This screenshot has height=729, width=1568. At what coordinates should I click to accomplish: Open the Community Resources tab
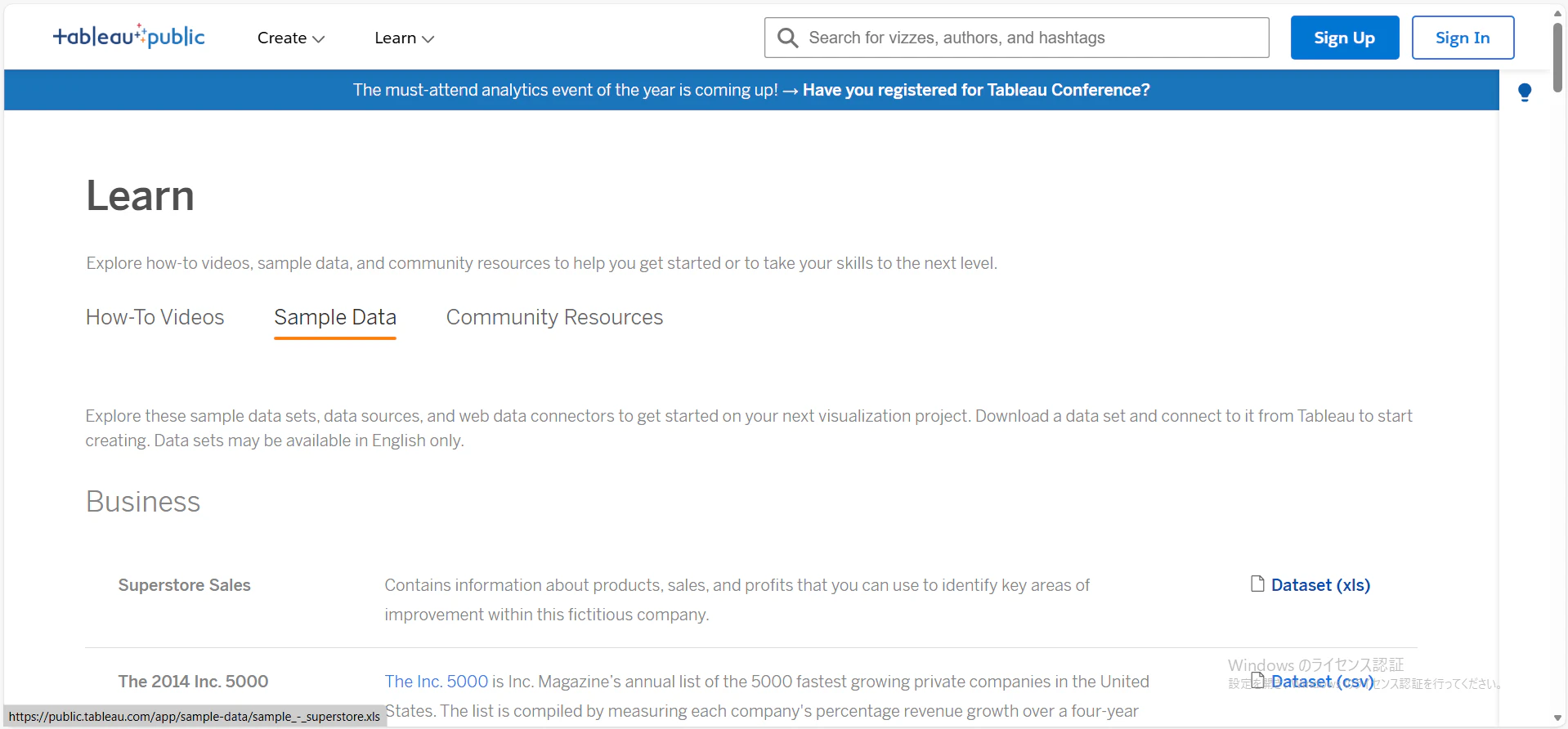[x=554, y=317]
